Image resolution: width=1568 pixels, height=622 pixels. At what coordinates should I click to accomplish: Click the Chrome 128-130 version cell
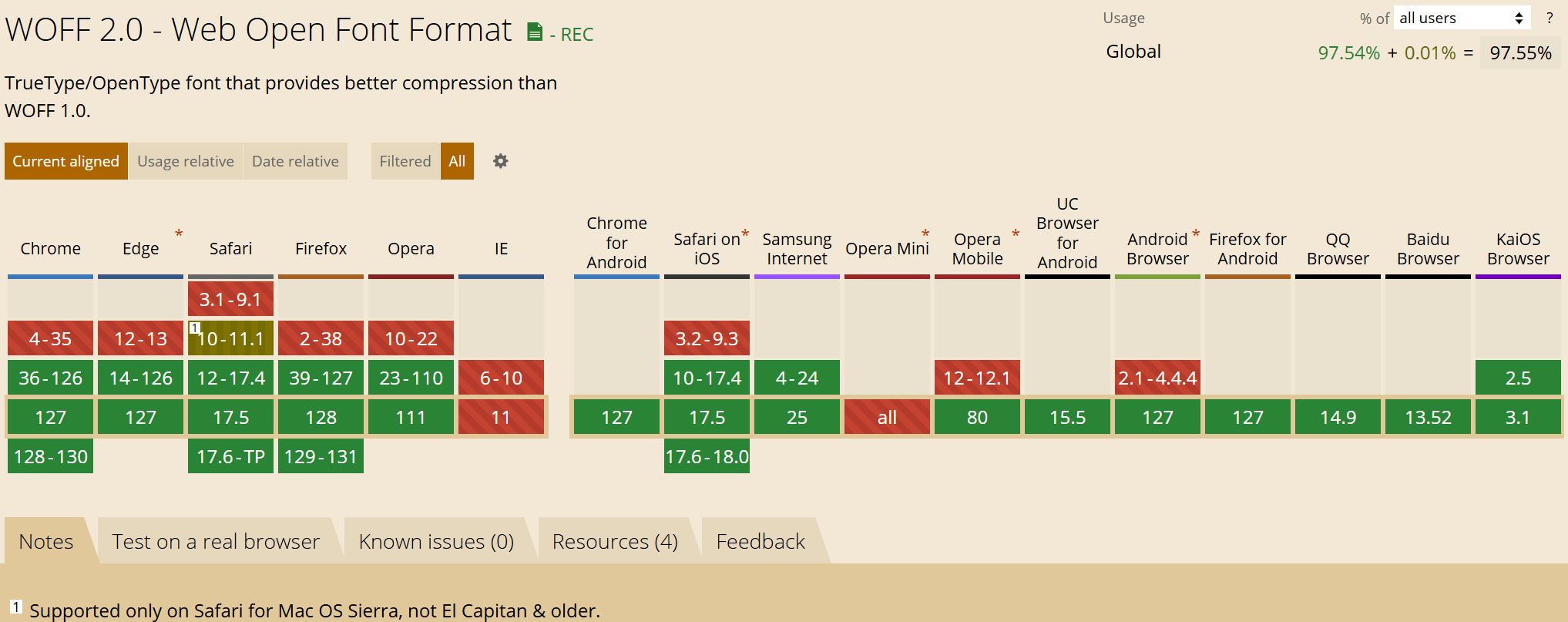[51, 457]
